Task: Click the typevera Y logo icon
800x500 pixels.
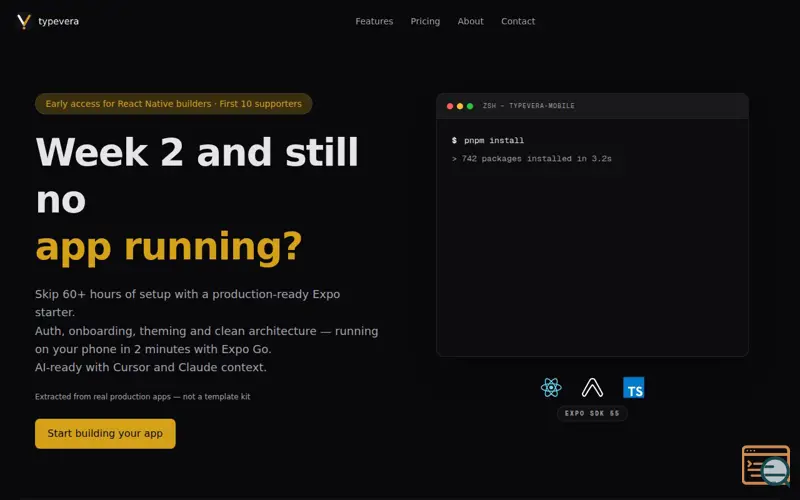Action: coord(23,21)
